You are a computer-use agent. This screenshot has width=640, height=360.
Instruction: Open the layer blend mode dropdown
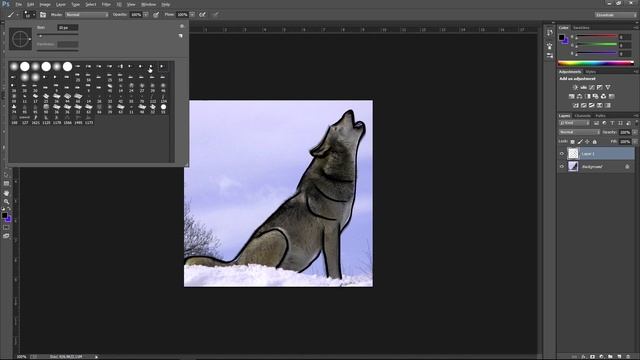(579, 132)
